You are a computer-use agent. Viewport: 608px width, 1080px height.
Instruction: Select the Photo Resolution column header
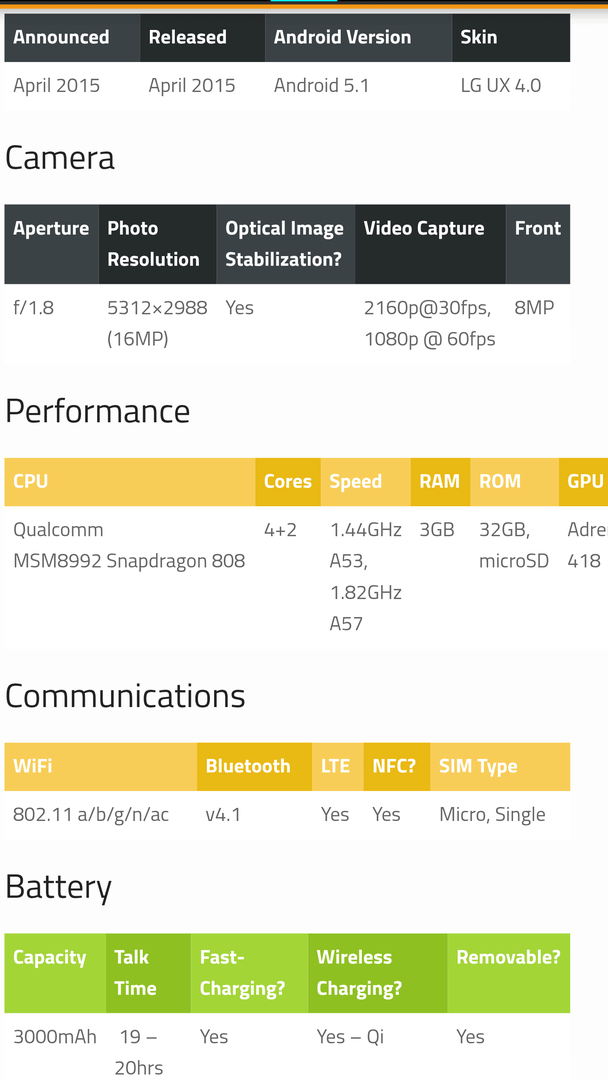coord(158,244)
